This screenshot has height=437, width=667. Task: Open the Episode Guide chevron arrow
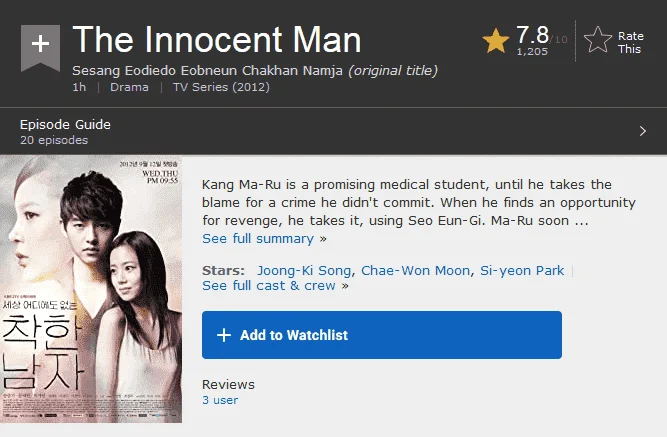pos(643,131)
